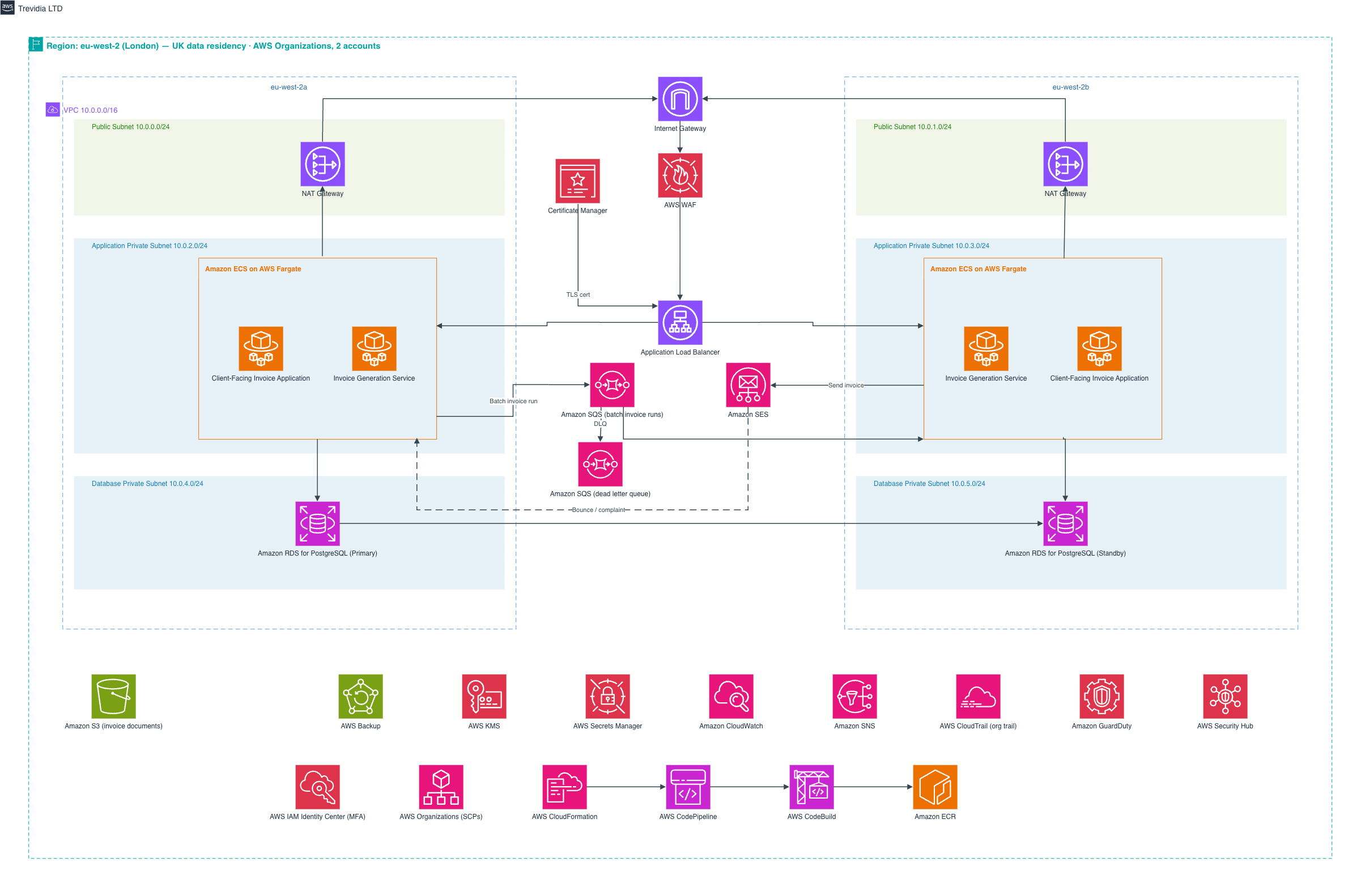Select the Application Load Balancer icon
This screenshot has width=1361, height=896.
tap(680, 323)
